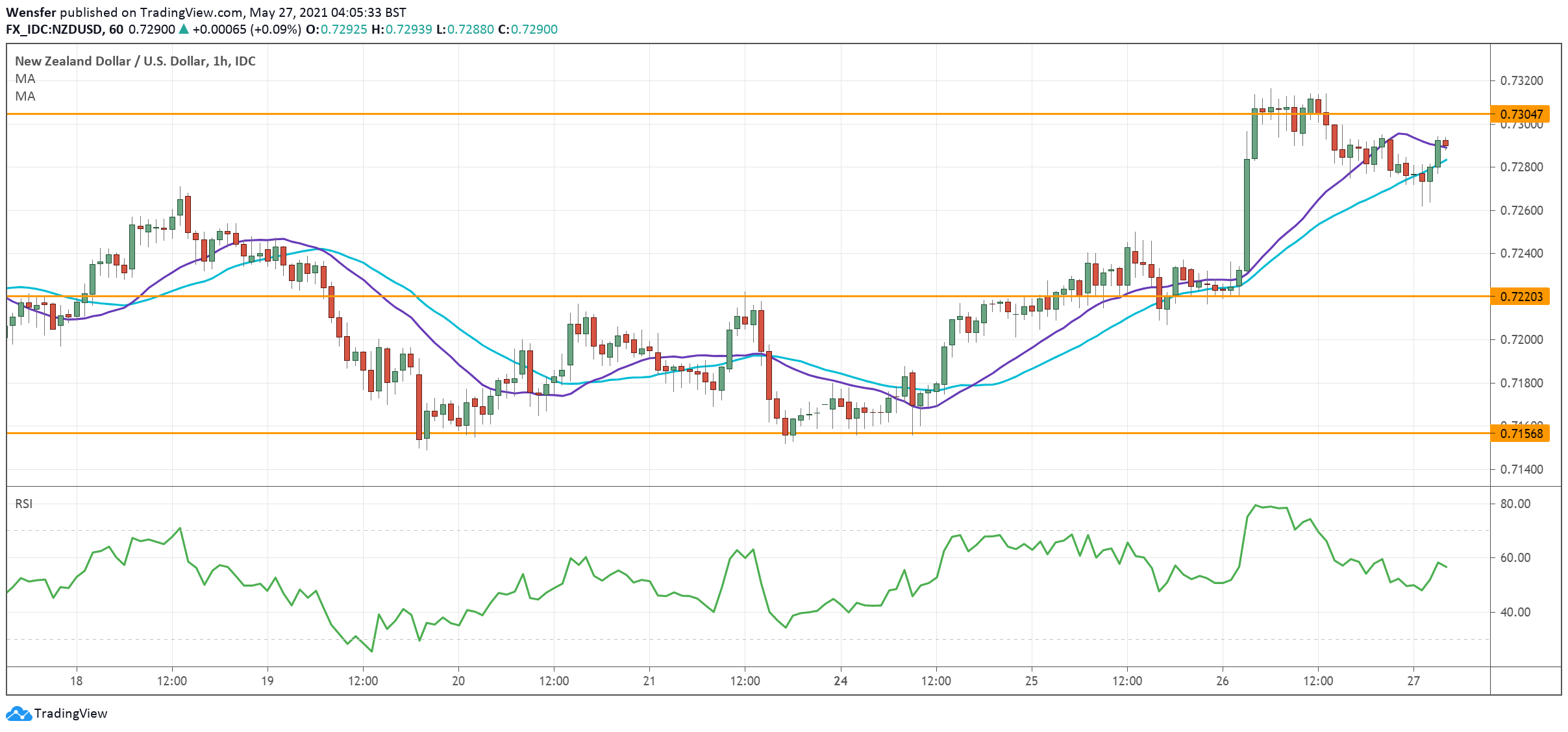
Task: Click date label 18 on time axis
Action: pyautogui.click(x=76, y=681)
